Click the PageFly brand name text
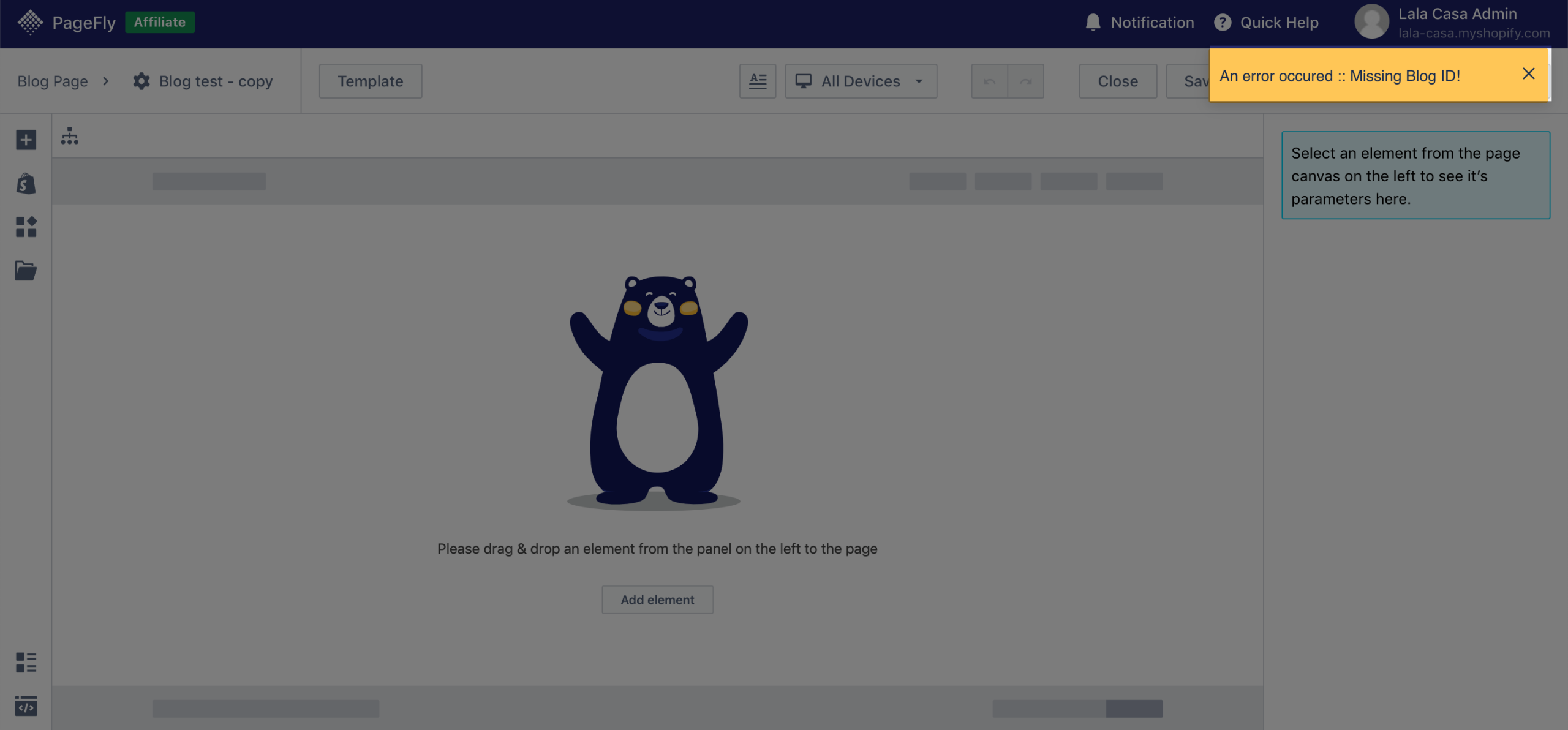The image size is (1568, 730). click(x=84, y=23)
